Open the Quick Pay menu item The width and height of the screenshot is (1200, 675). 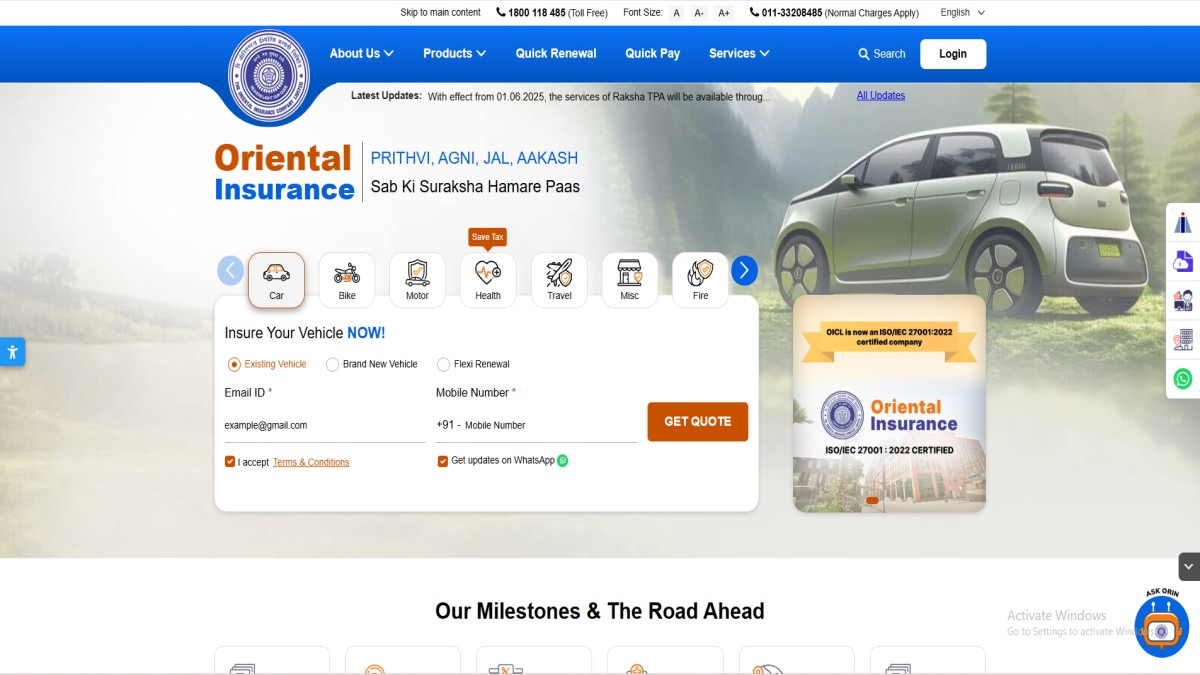pyautogui.click(x=652, y=54)
